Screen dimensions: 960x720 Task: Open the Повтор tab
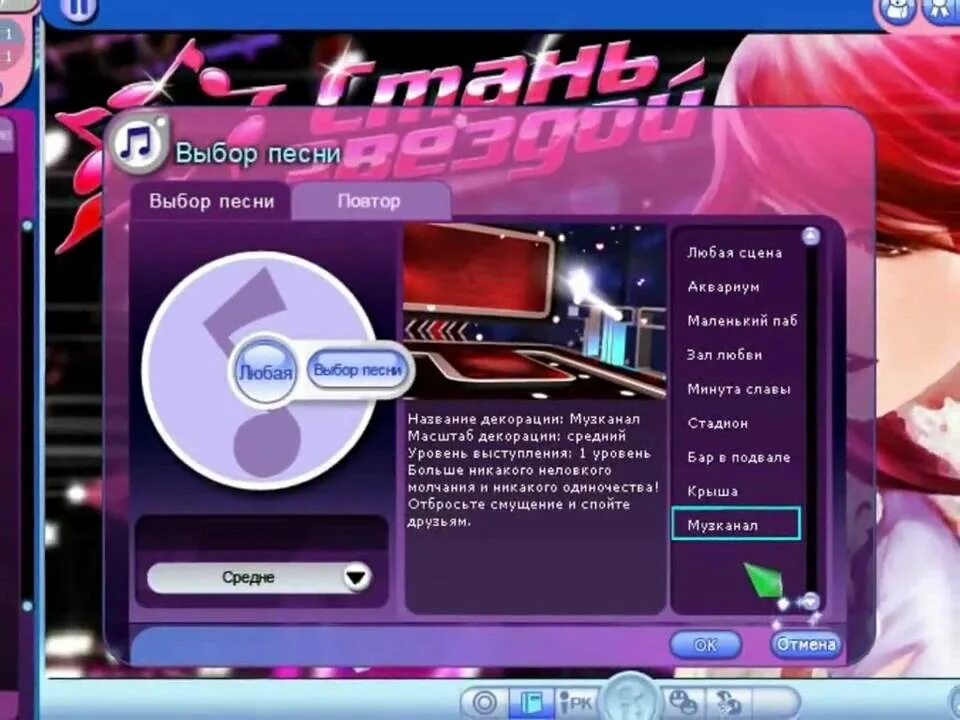point(370,201)
